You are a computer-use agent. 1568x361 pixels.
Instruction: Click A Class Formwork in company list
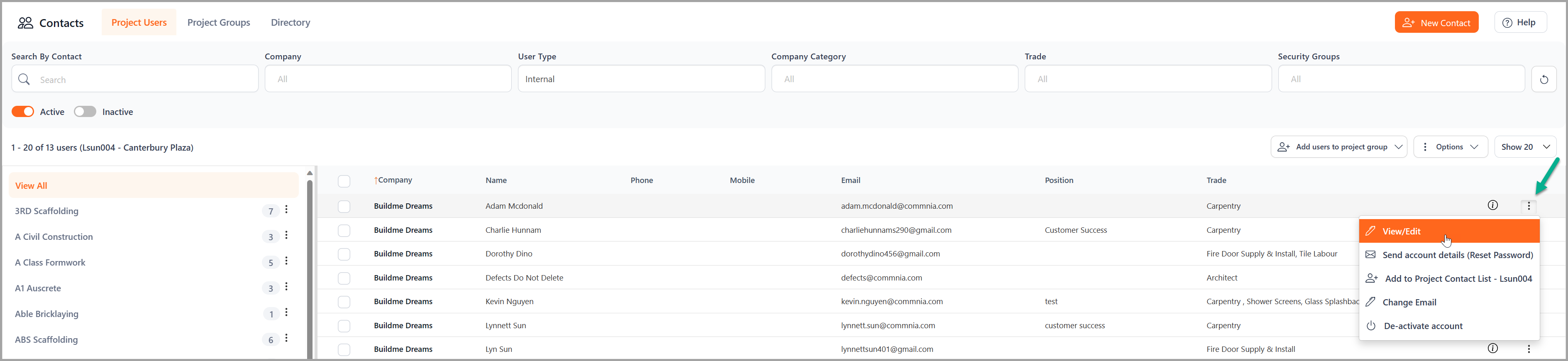coord(50,262)
